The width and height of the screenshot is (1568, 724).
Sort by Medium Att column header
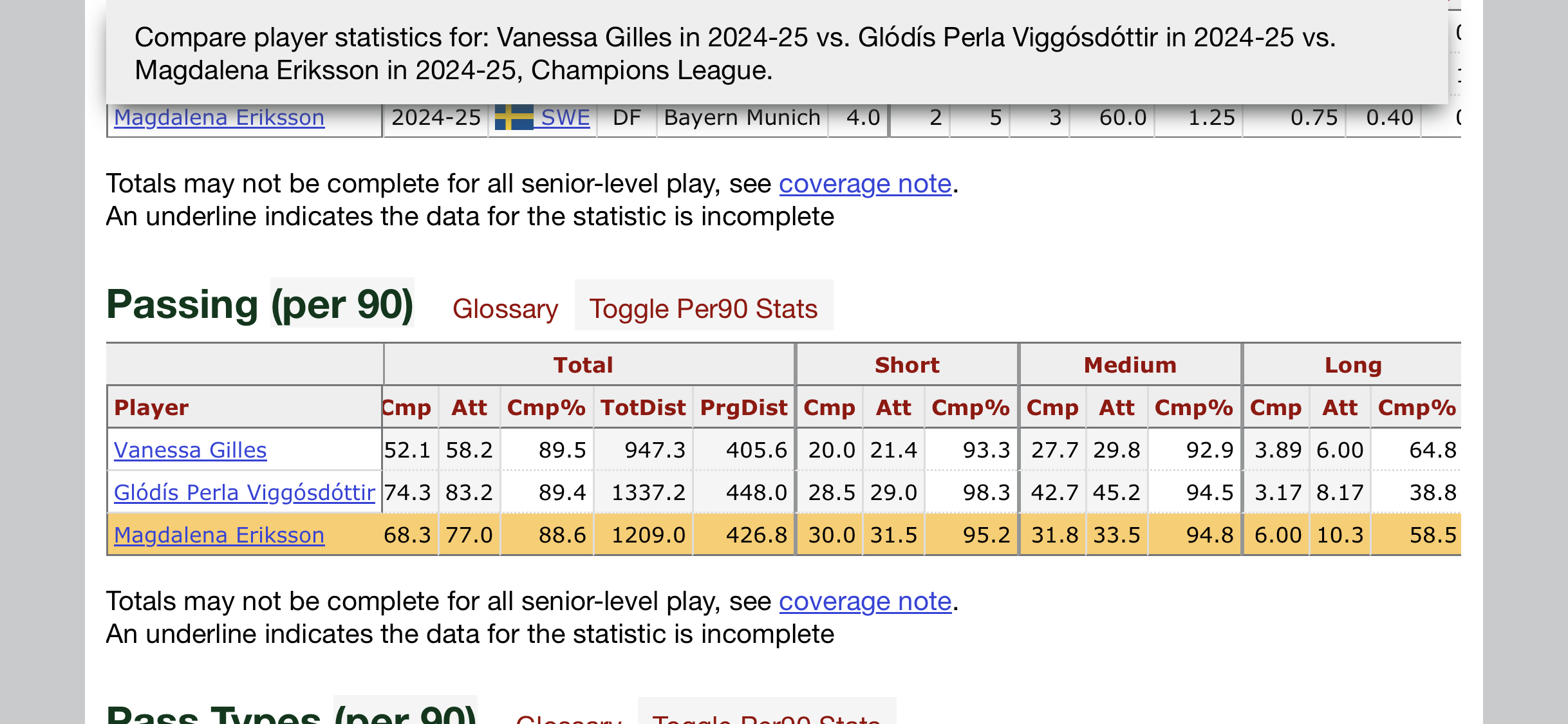coord(1117,407)
